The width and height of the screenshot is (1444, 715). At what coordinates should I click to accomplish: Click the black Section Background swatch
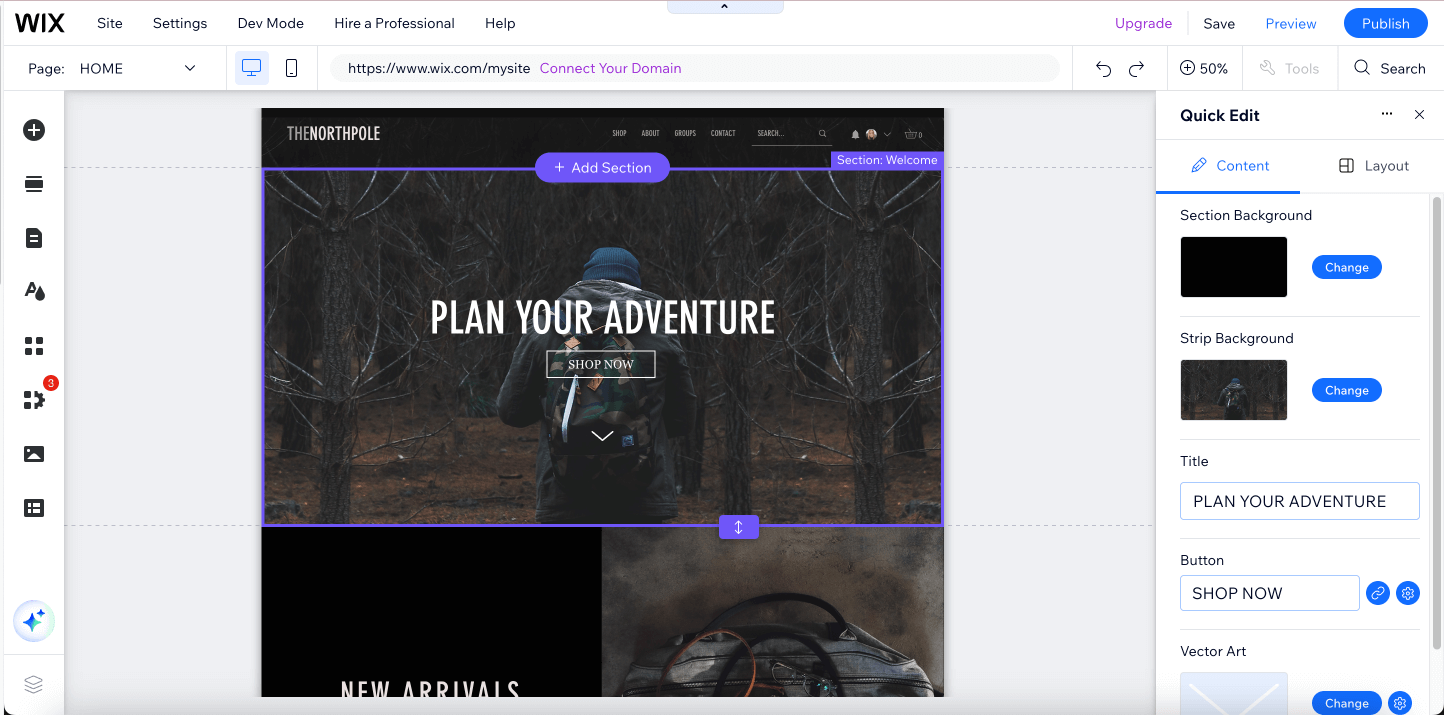tap(1234, 267)
